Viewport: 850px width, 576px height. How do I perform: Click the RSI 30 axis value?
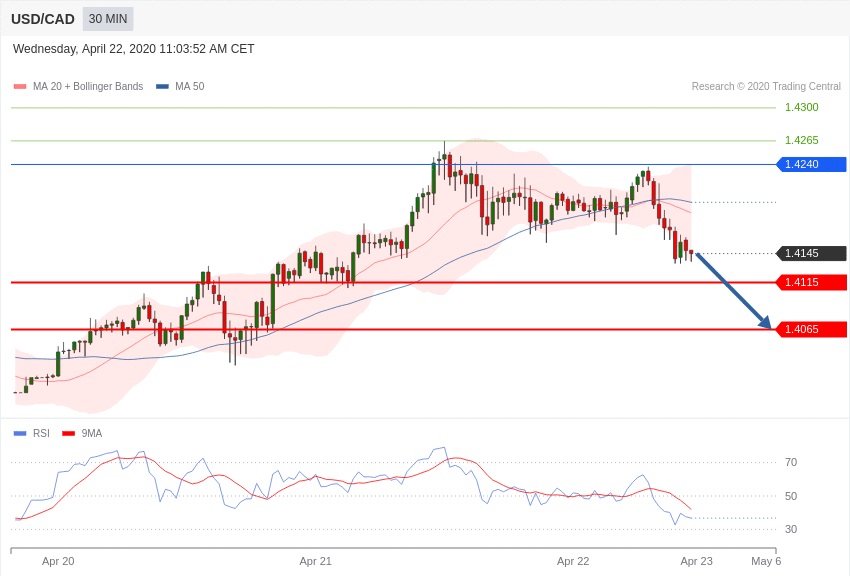click(790, 529)
